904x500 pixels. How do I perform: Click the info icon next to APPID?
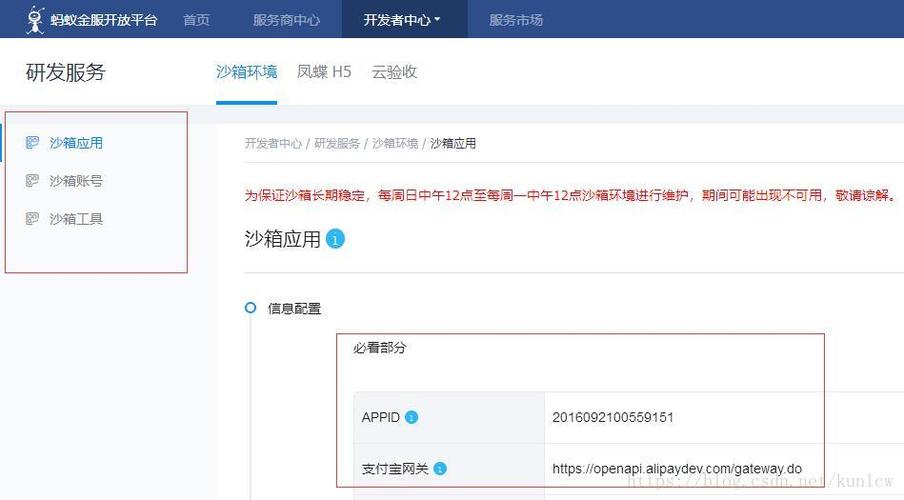[411, 417]
